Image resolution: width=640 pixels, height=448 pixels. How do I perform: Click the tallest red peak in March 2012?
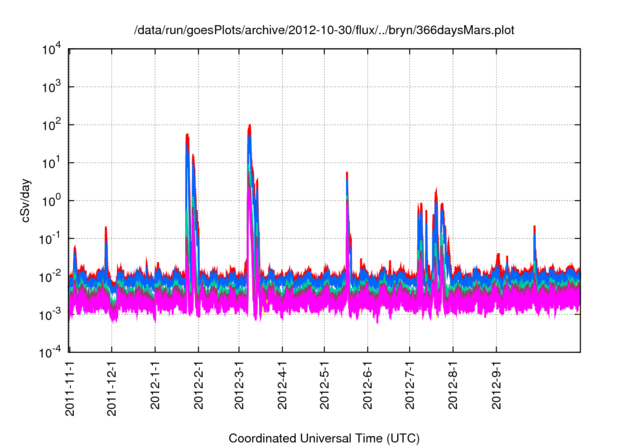click(x=249, y=127)
